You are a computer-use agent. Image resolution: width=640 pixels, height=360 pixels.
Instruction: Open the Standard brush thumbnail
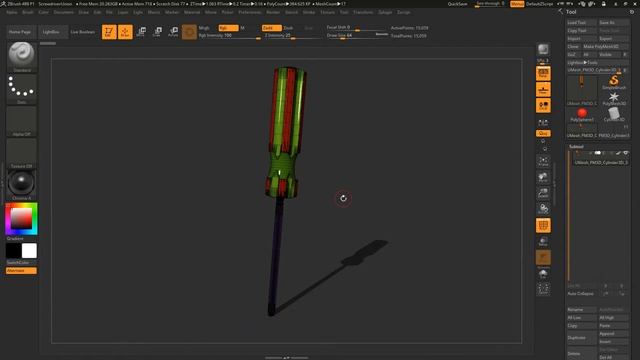click(22, 57)
